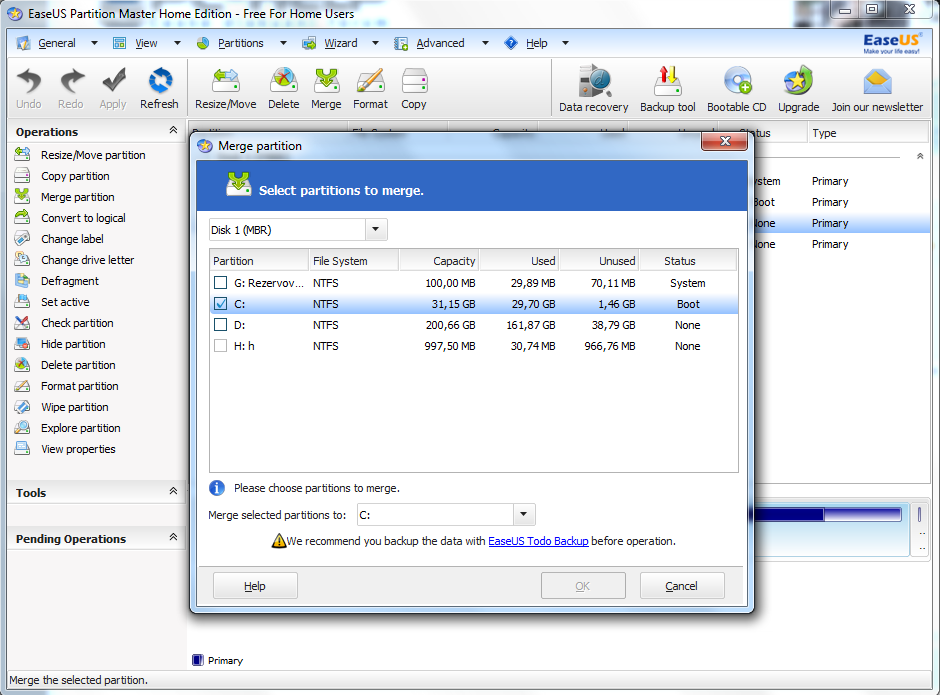Viewport: 943px width, 698px height.
Task: Open the Disk 1 (MBR) dropdown
Action: pos(376,230)
